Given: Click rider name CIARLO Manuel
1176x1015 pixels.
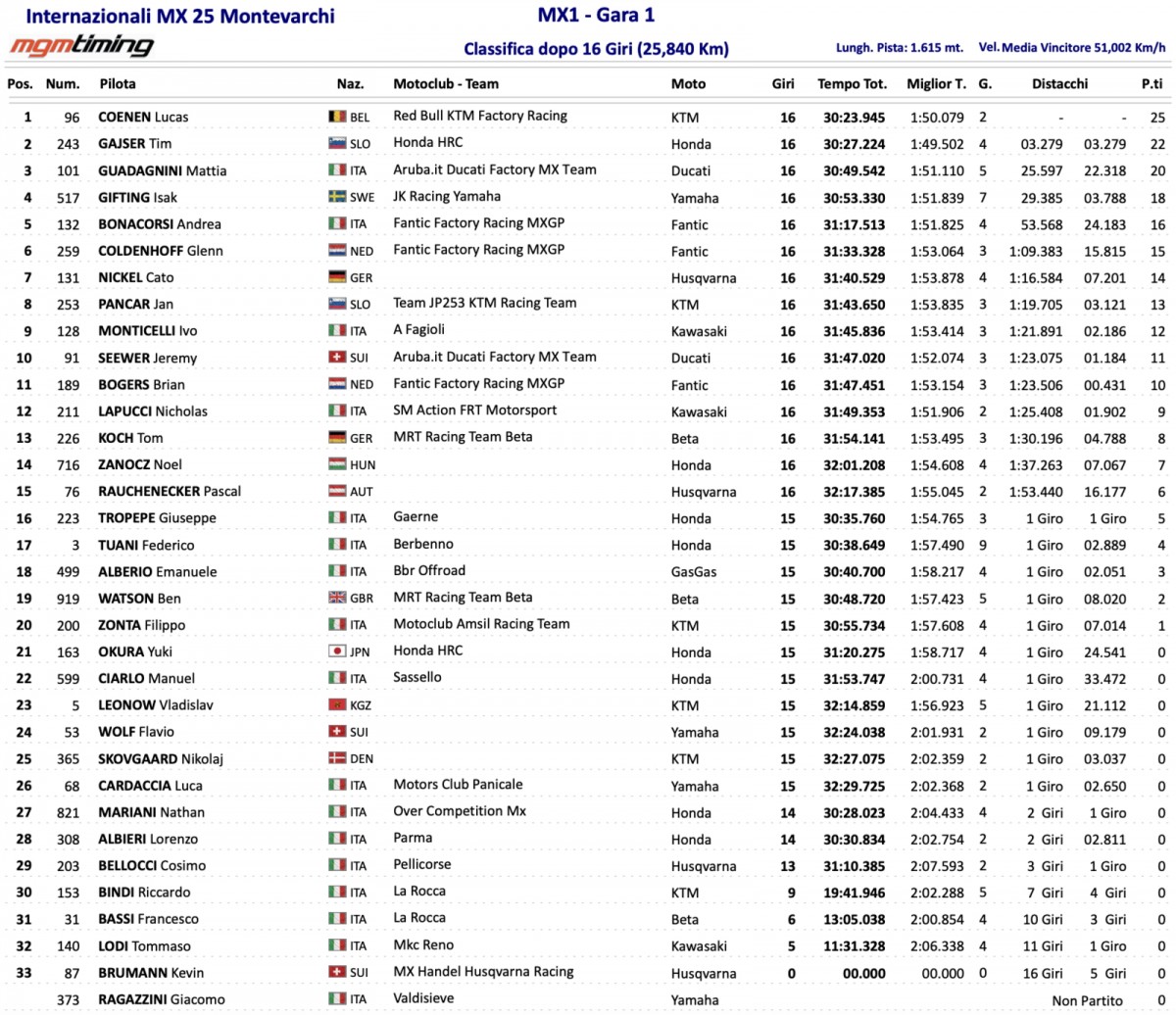Looking at the screenshot, I should pos(147,679).
